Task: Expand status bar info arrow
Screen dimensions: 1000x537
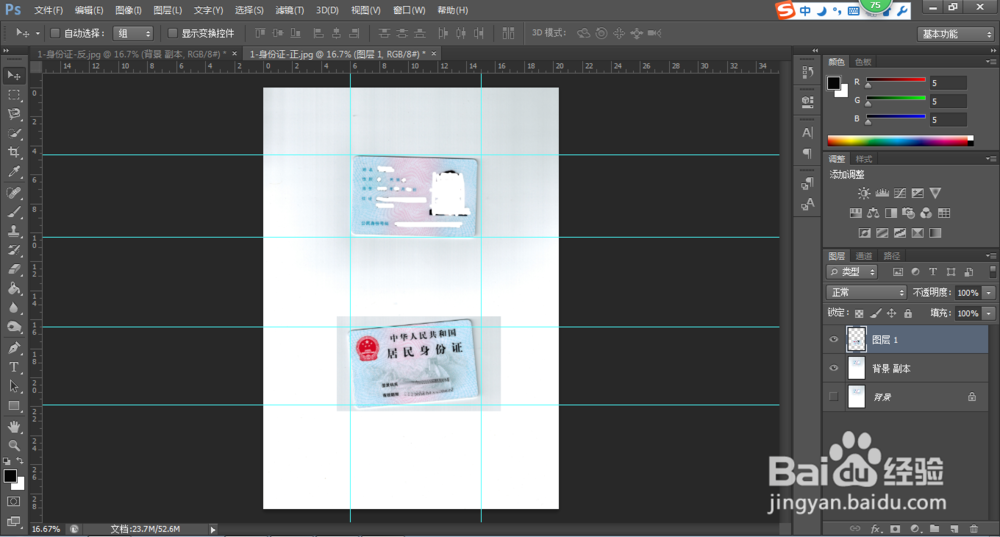Action: tap(213, 529)
